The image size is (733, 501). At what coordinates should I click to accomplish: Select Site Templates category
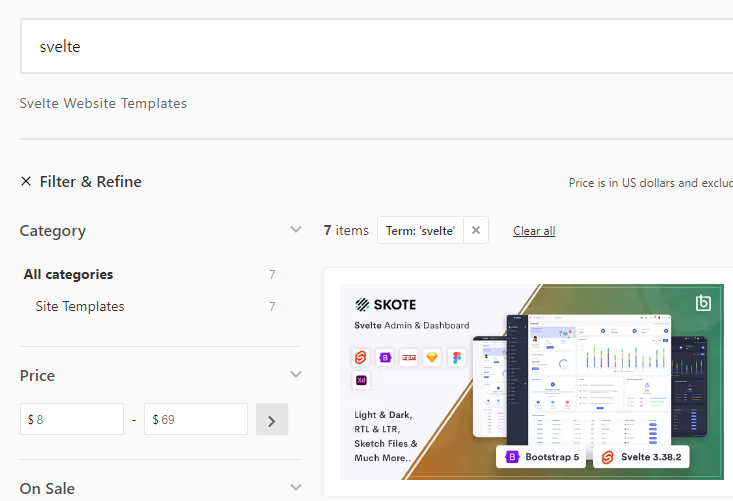(80, 307)
